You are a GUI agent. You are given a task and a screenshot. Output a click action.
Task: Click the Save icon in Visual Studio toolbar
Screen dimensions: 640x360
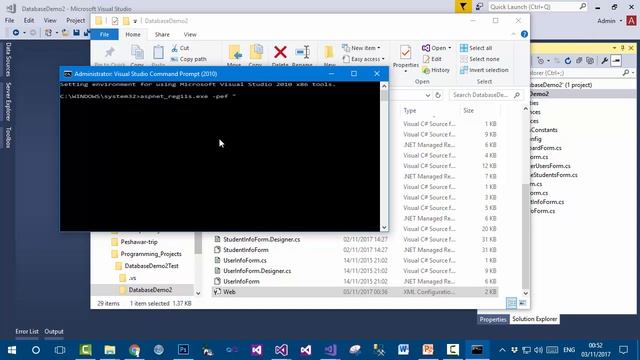76,32
